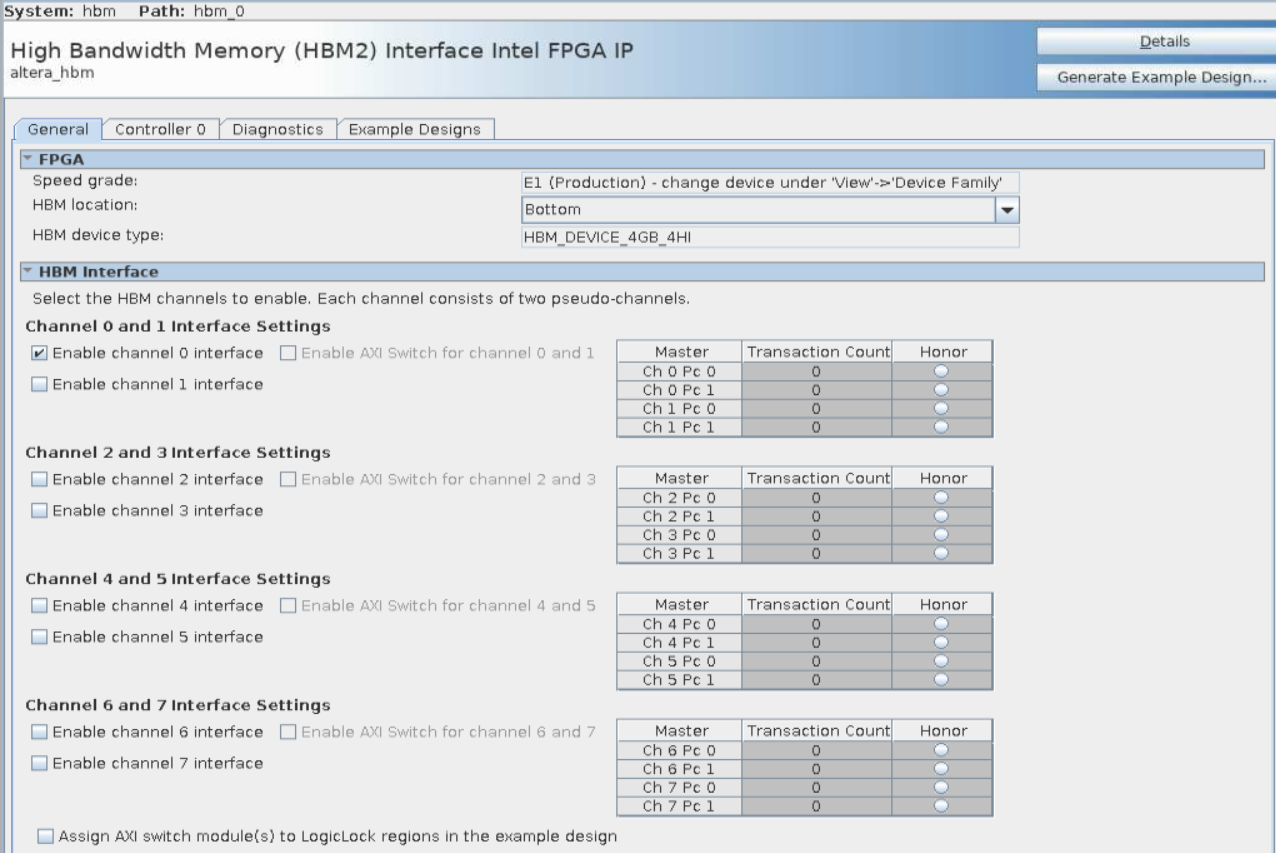Select Honor radio for Ch 1 Pc 0
This screenshot has width=1276, height=853.
pos(942,408)
